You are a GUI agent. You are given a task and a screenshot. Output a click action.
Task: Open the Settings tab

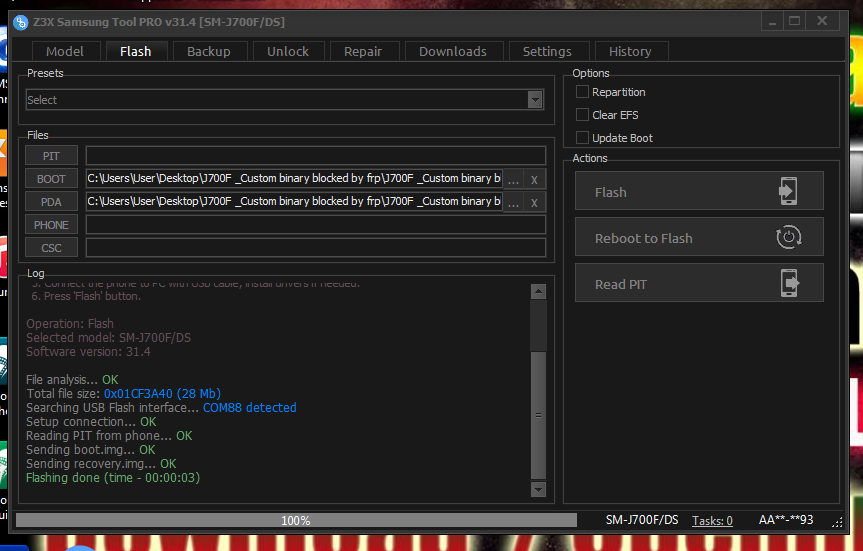point(547,51)
